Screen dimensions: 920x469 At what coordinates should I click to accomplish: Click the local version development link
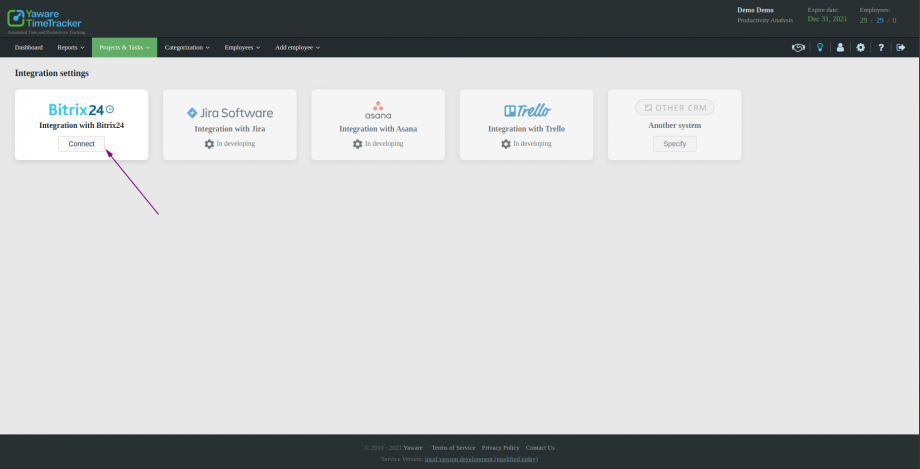click(x=481, y=459)
